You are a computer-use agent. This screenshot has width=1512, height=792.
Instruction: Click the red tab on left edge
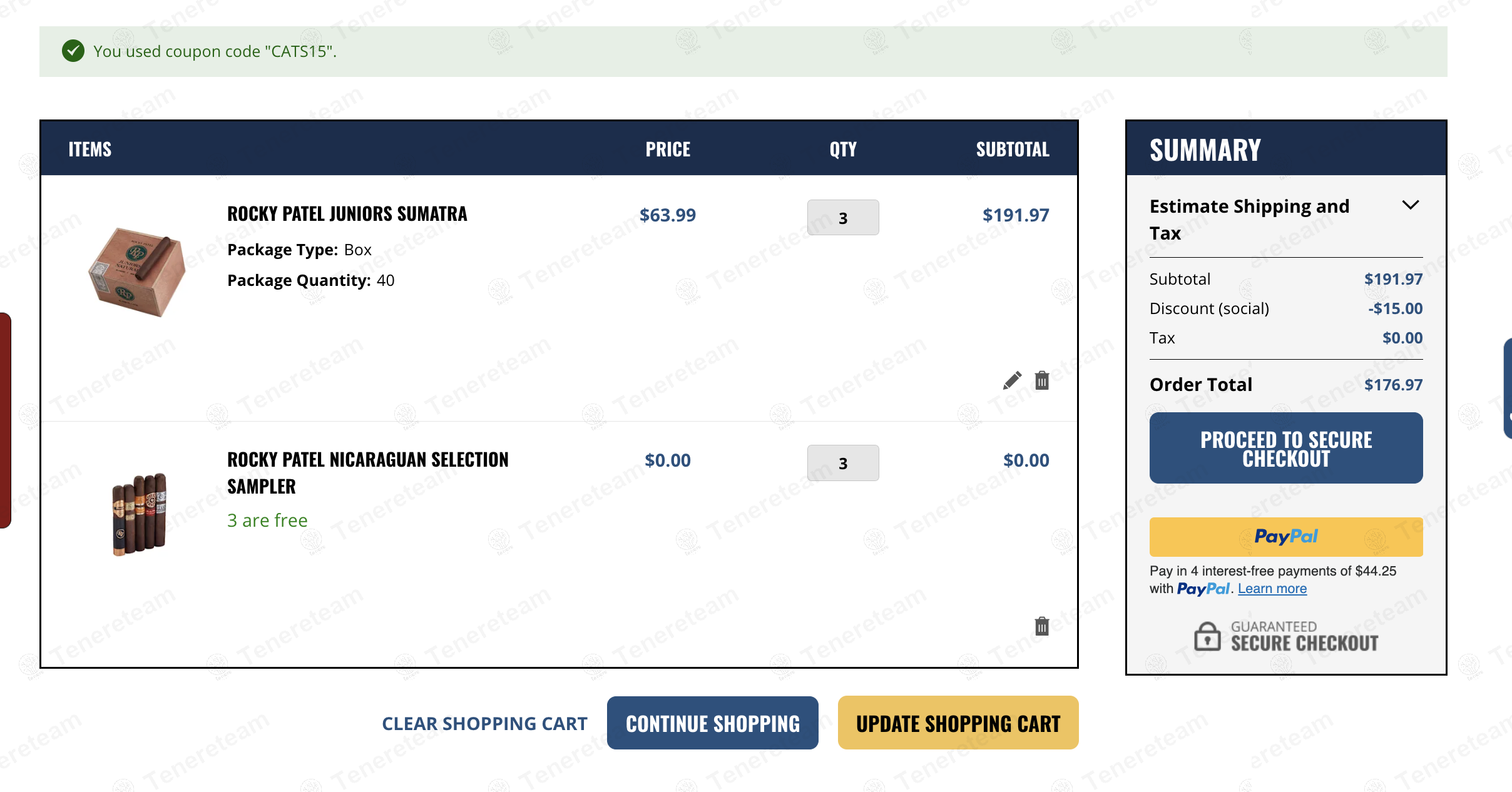coord(6,420)
